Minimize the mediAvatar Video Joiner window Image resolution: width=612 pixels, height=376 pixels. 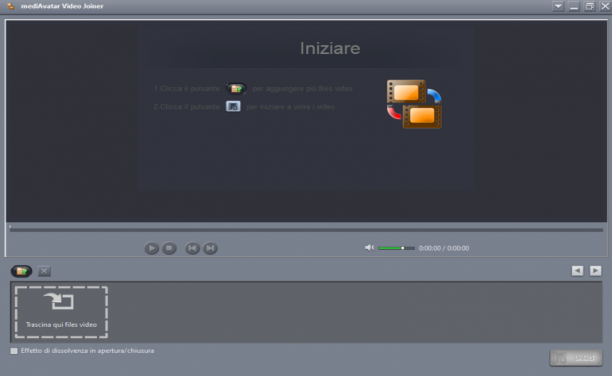click(x=574, y=6)
